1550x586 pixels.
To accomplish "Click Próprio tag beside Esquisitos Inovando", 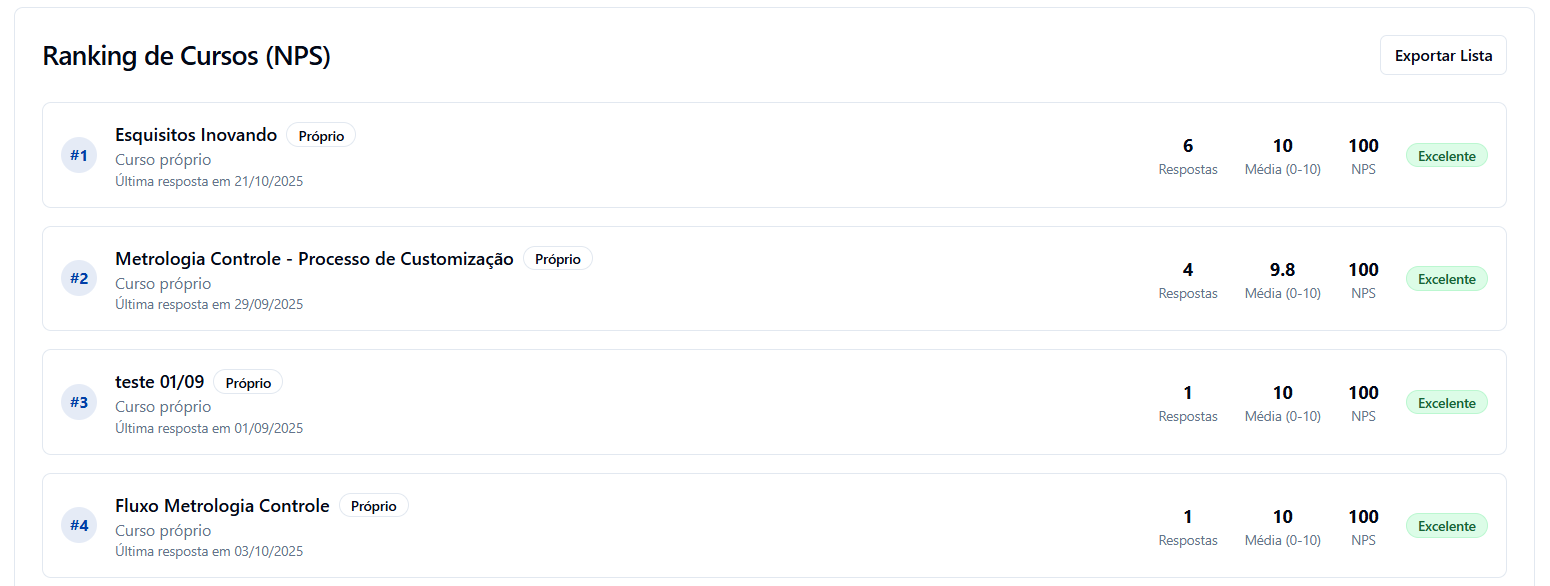I will pyautogui.click(x=321, y=136).
